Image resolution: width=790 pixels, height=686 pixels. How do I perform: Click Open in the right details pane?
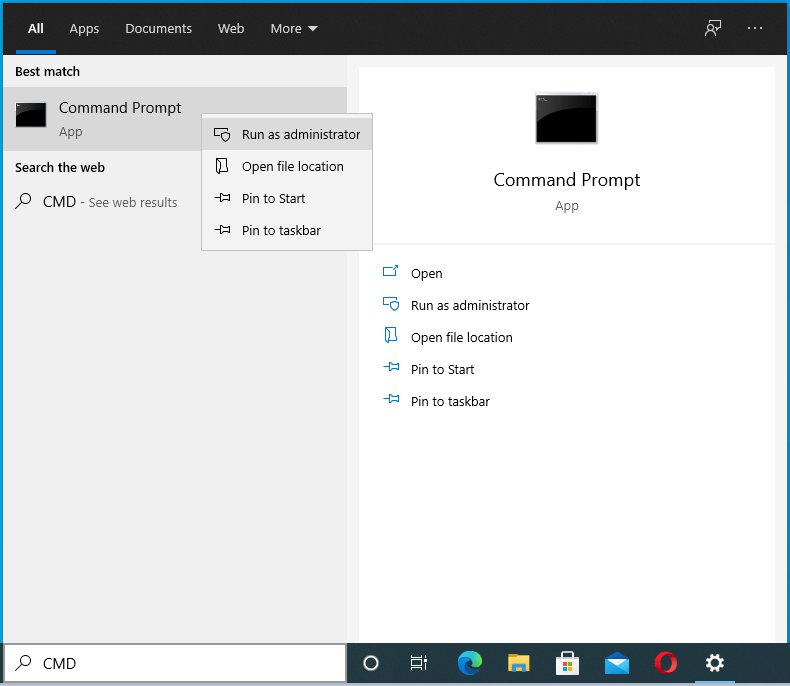point(426,273)
